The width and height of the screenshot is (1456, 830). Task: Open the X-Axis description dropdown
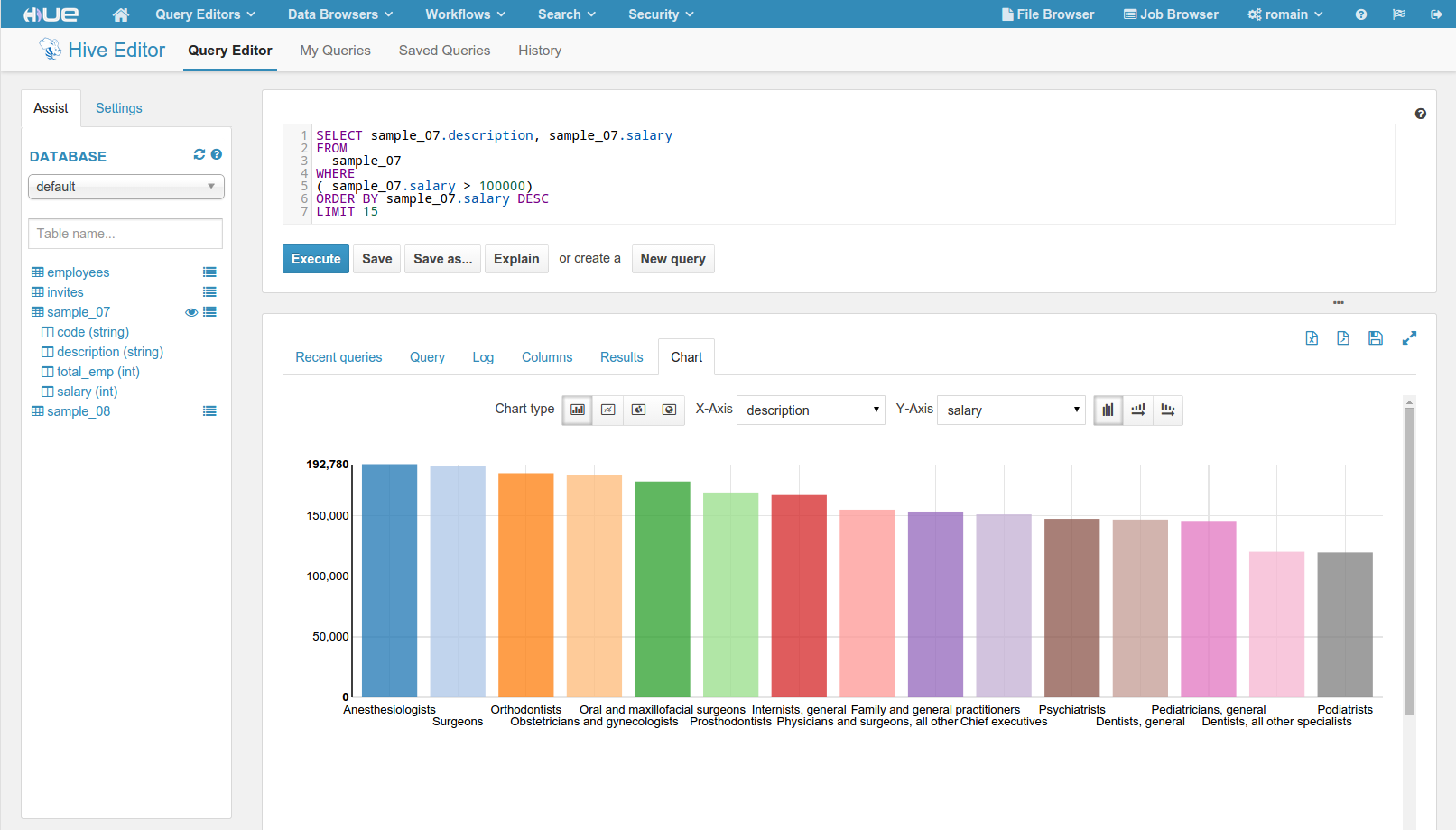(811, 410)
